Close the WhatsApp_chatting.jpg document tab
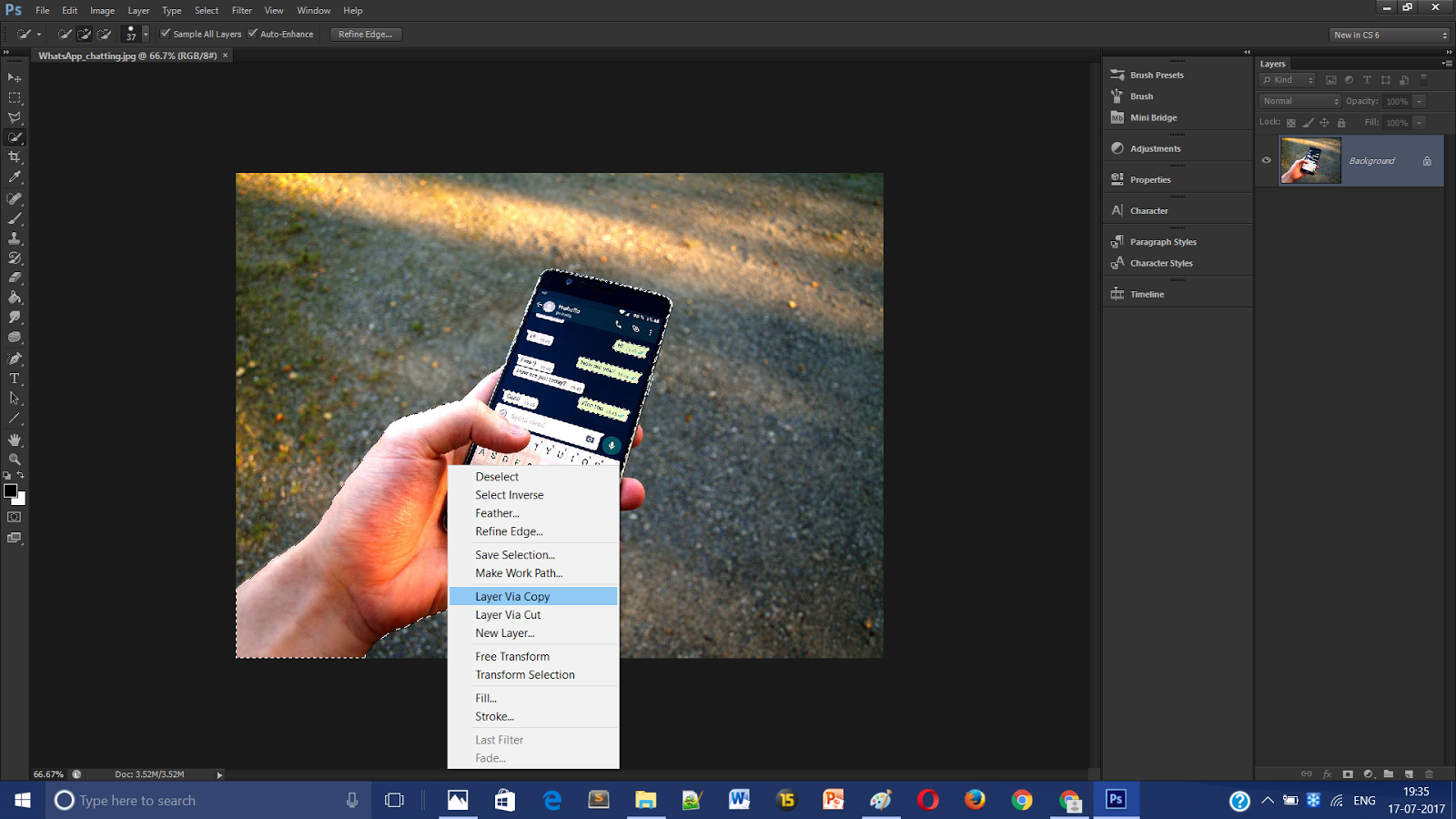The width and height of the screenshot is (1456, 819). click(226, 56)
